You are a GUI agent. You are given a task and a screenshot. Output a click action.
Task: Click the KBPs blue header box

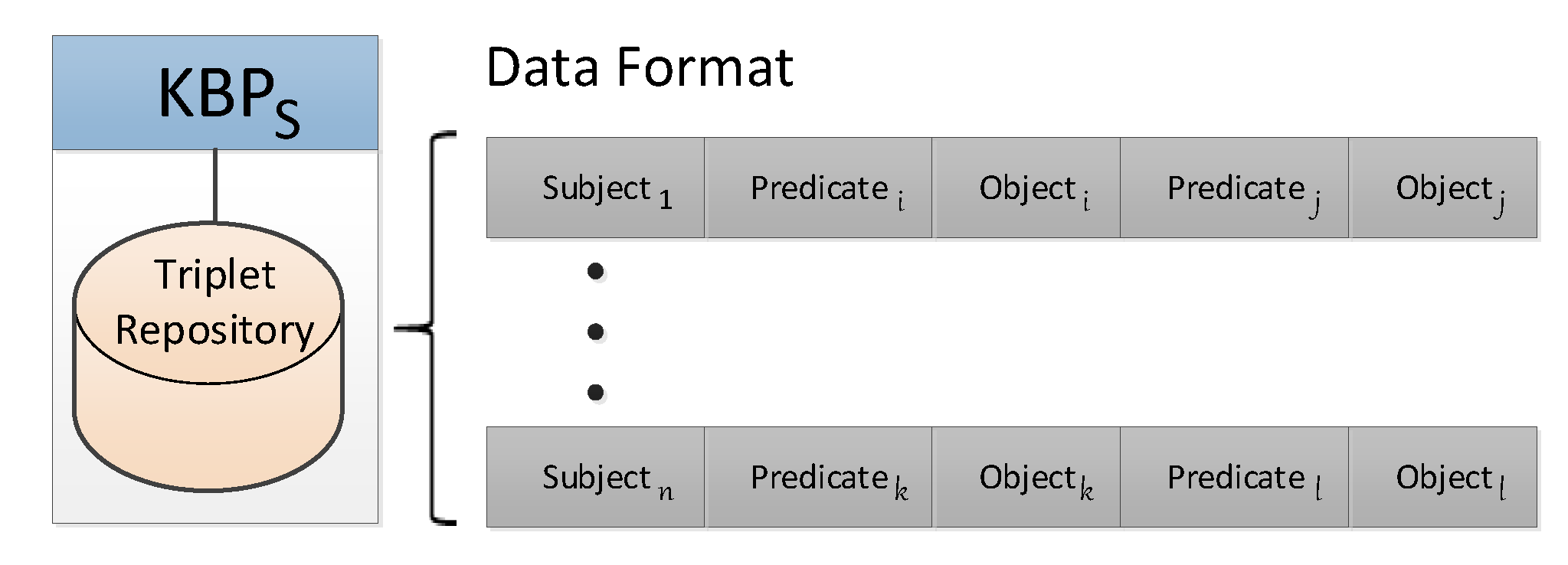point(215,93)
